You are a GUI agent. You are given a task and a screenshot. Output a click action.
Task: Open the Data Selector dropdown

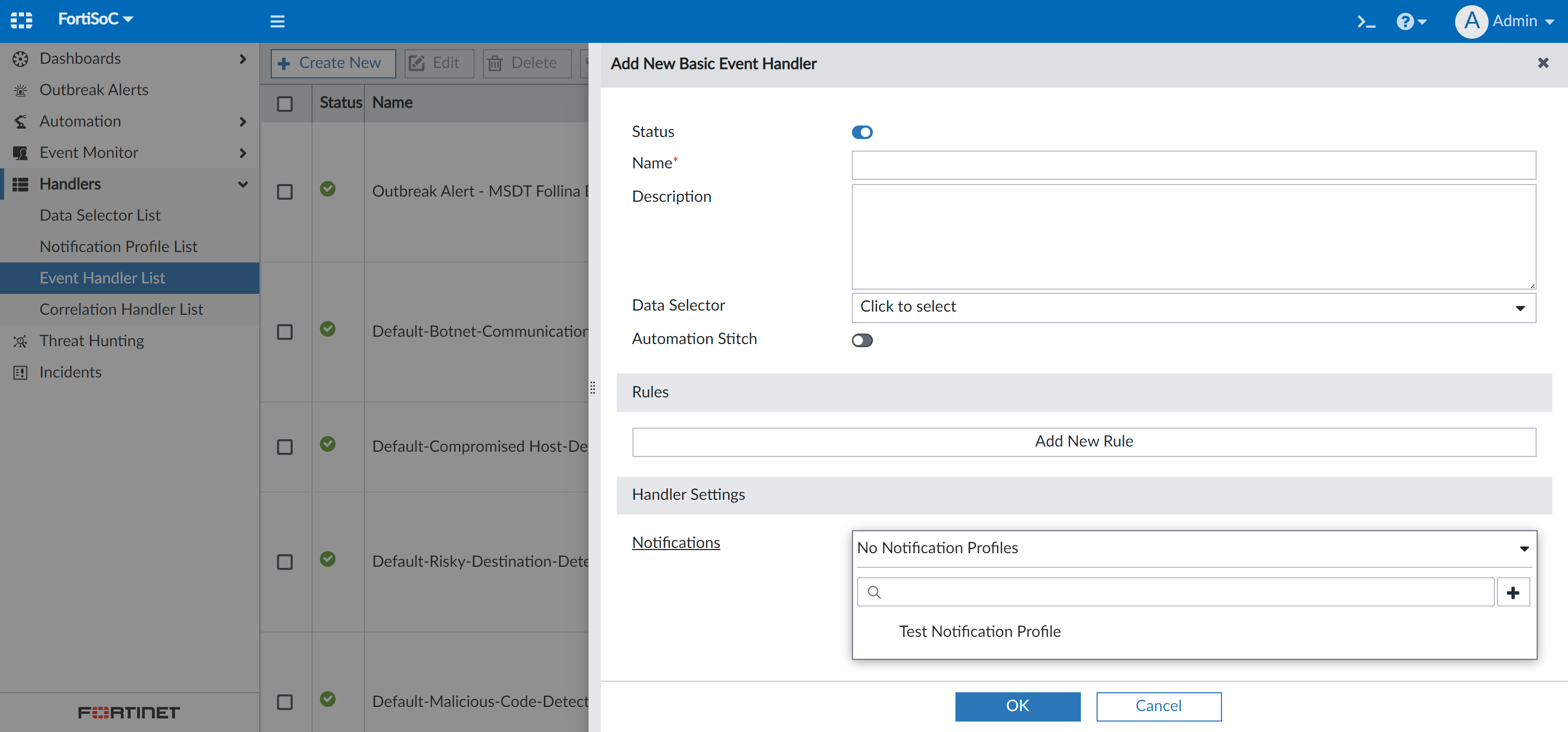[x=1194, y=307]
